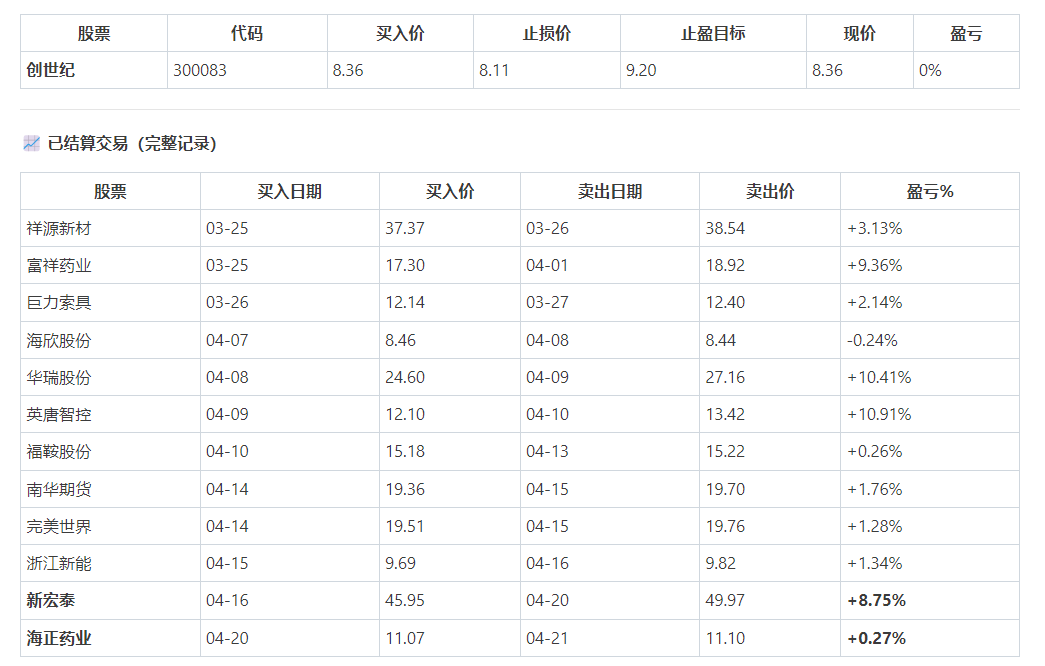This screenshot has height=666, width=1045.
Task: Click 海正药业 profit +0.27%
Action: pos(876,638)
